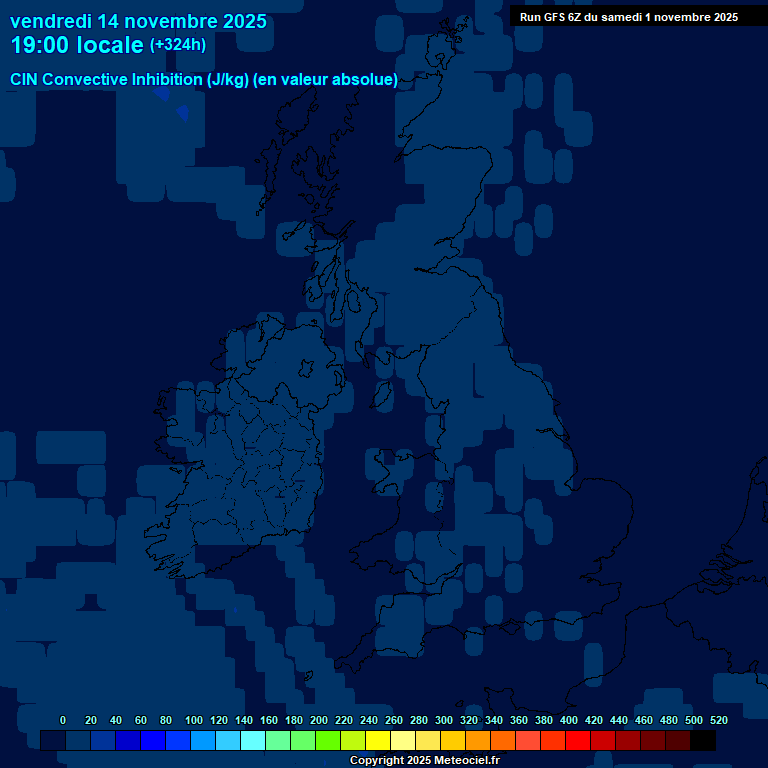Select the cyan swatch between 140 and 160
This screenshot has width=768, height=768.
(253, 740)
